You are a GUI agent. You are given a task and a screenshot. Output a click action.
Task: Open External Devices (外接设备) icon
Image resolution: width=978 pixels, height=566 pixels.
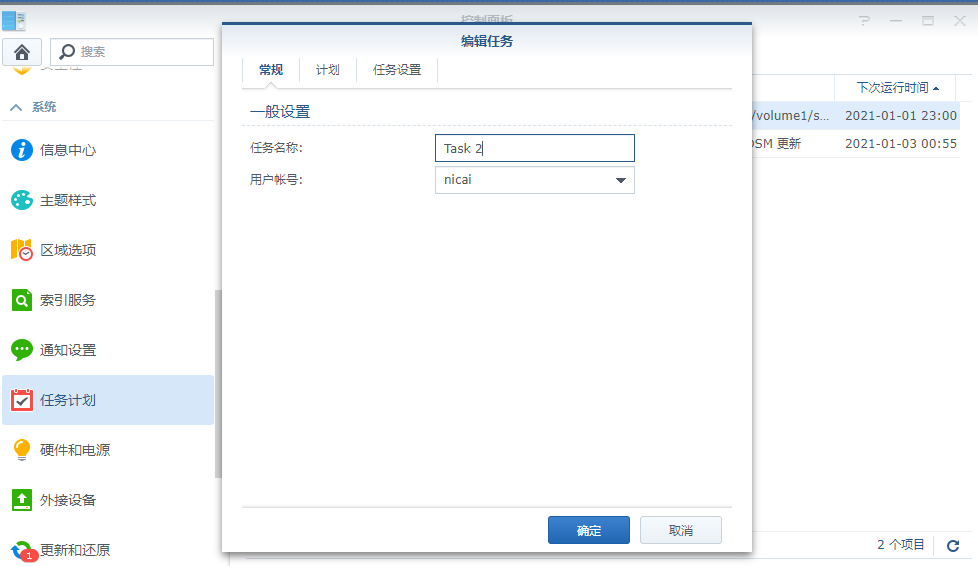[22, 500]
